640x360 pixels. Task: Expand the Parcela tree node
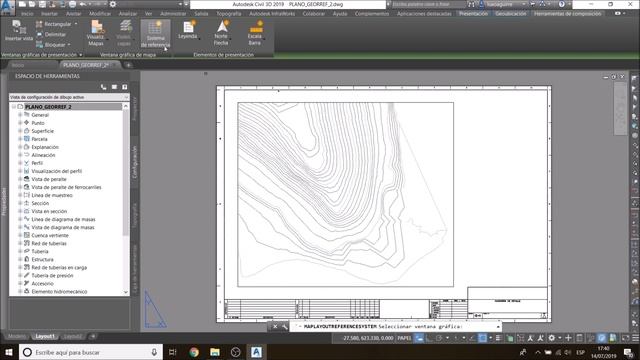[x=20, y=139]
